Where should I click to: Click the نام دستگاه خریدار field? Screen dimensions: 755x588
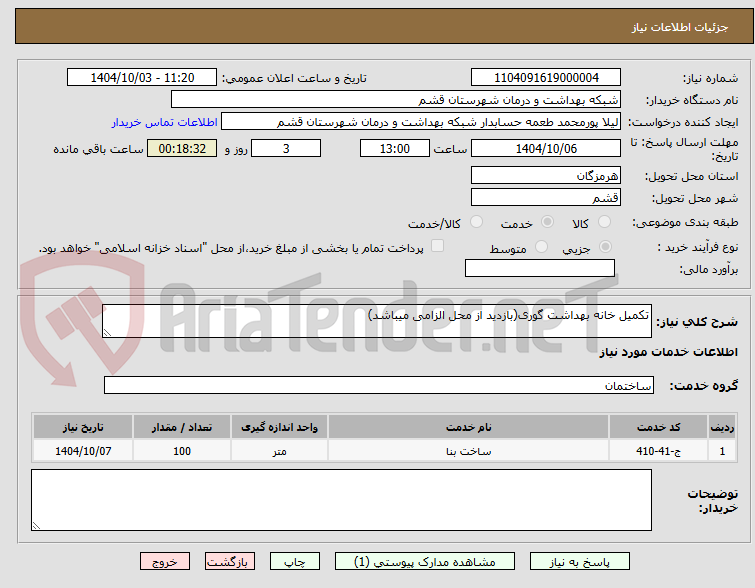pos(396,100)
